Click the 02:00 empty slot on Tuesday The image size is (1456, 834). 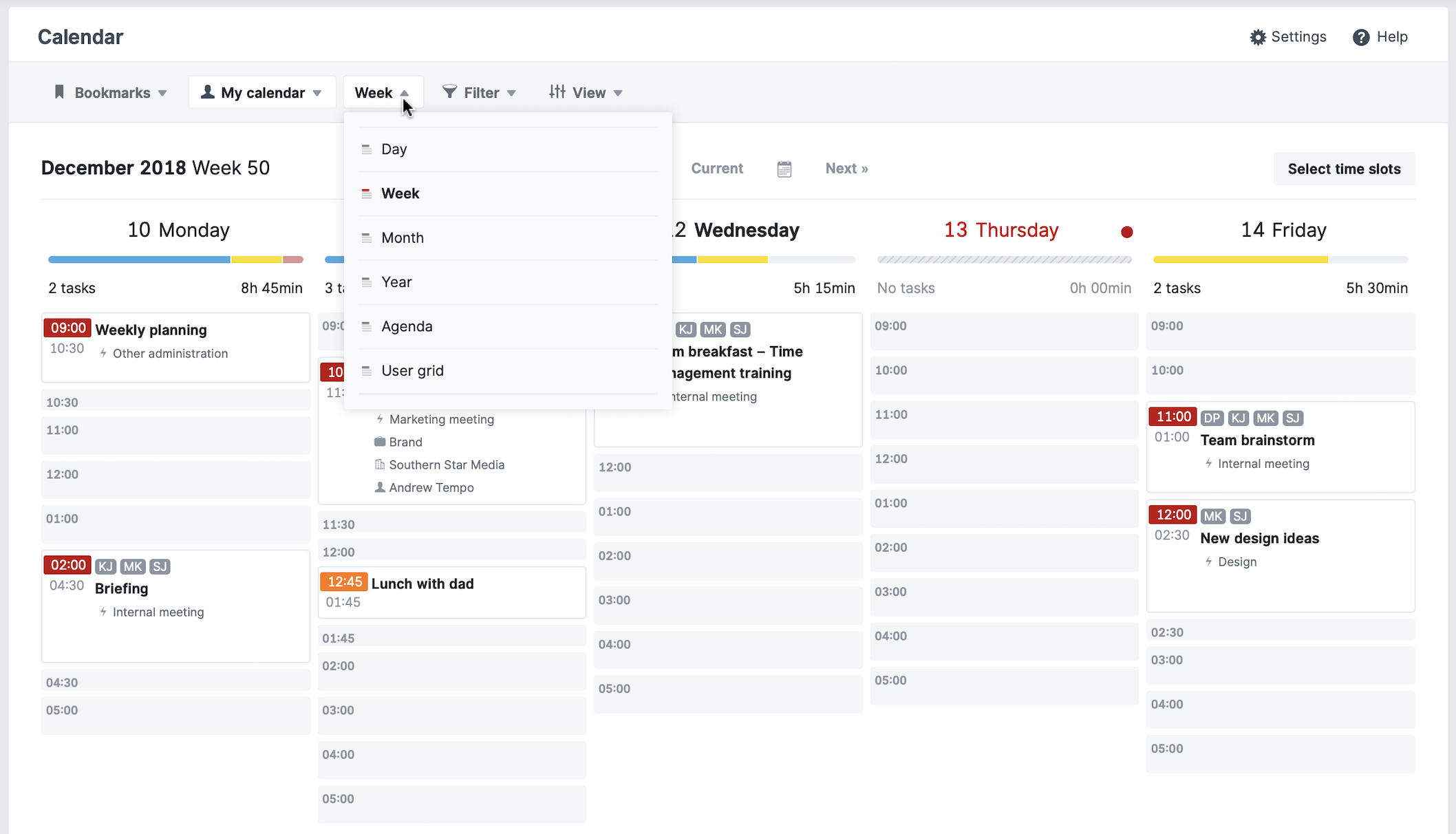[452, 671]
